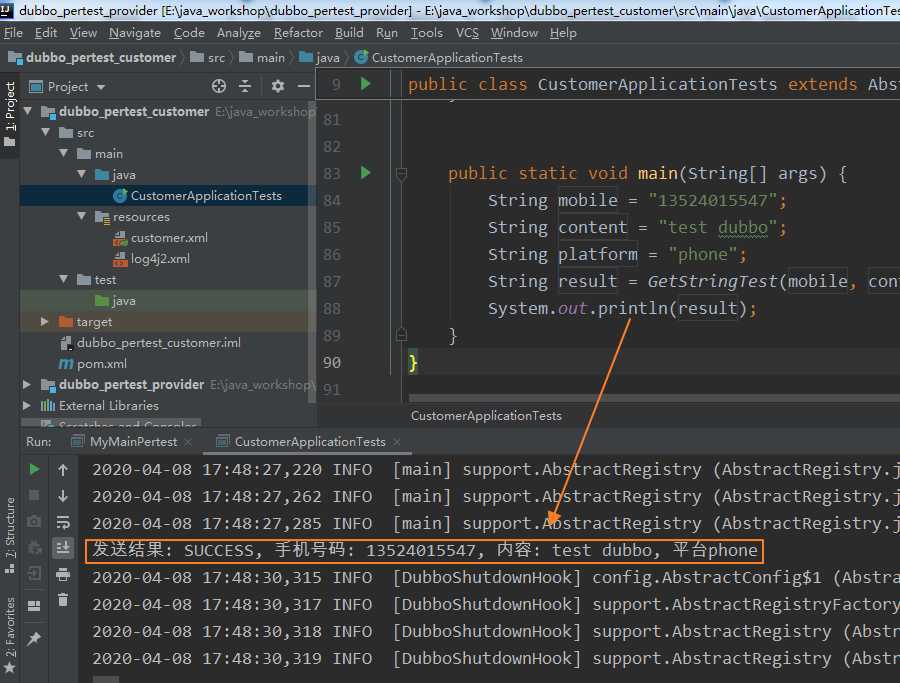Click the Up stack trace arrow
This screenshot has height=683, width=900.
[x=63, y=470]
